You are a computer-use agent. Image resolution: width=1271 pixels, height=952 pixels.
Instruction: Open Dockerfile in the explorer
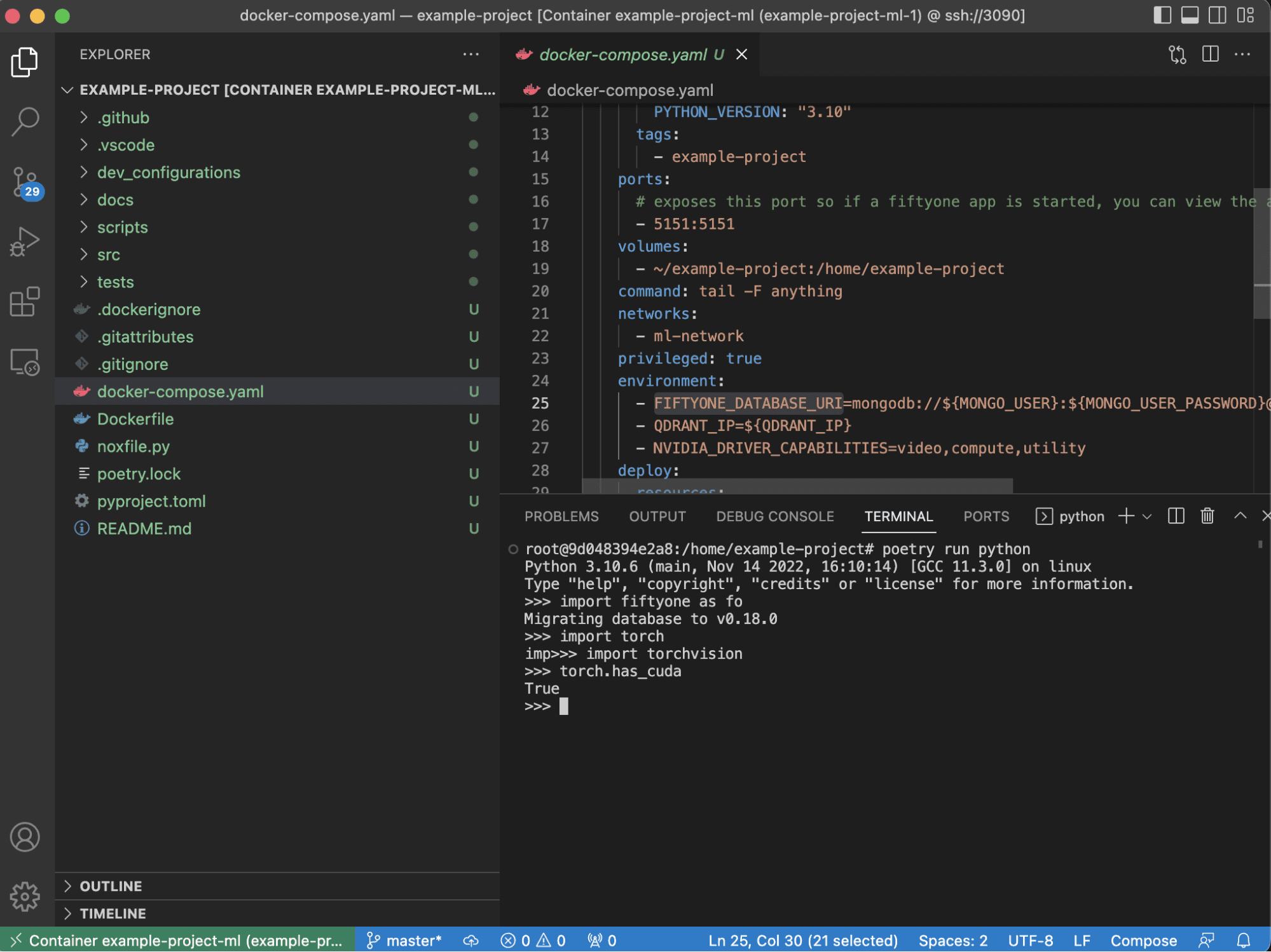click(135, 419)
